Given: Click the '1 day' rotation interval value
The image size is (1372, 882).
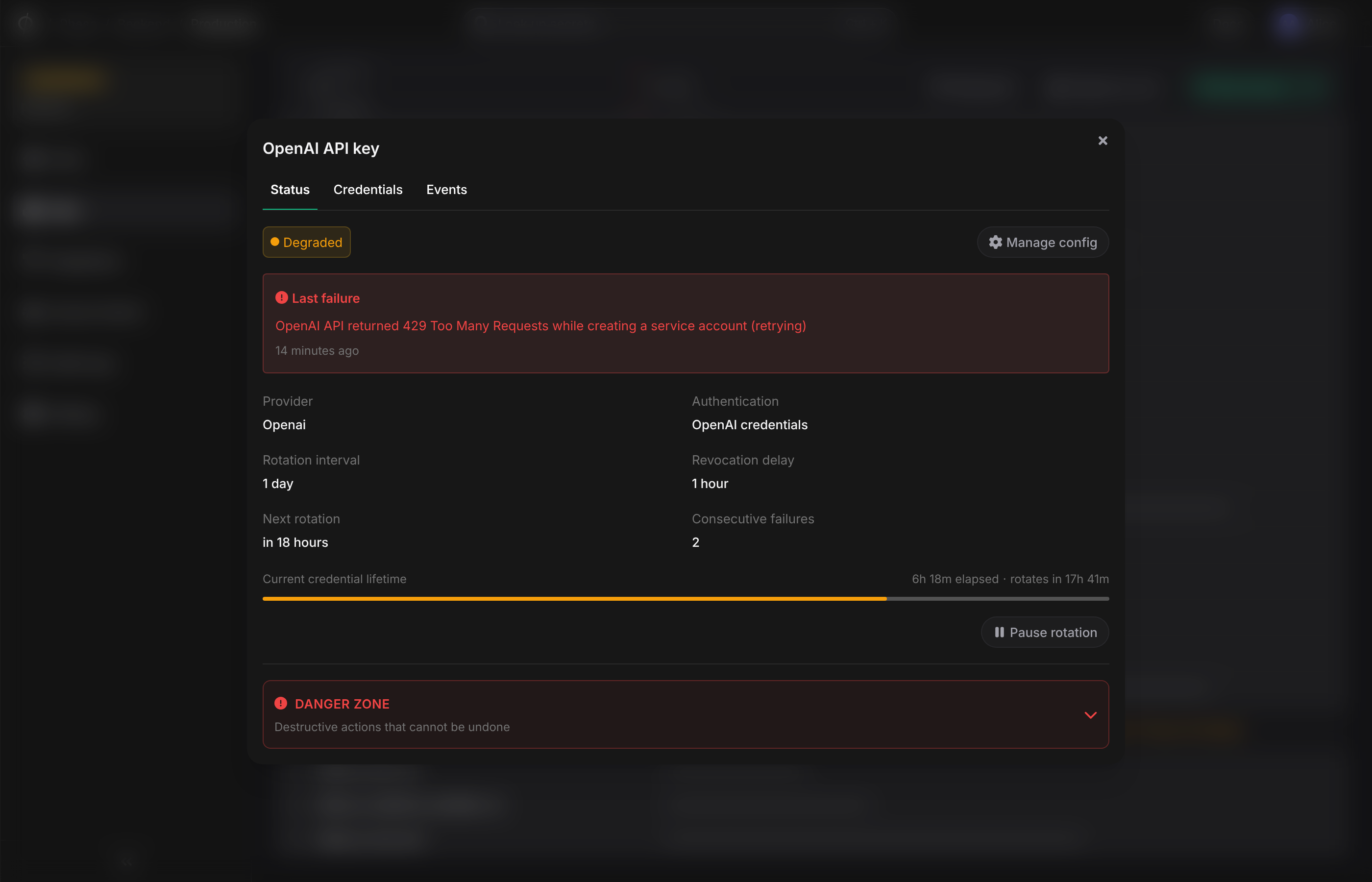Looking at the screenshot, I should [278, 483].
